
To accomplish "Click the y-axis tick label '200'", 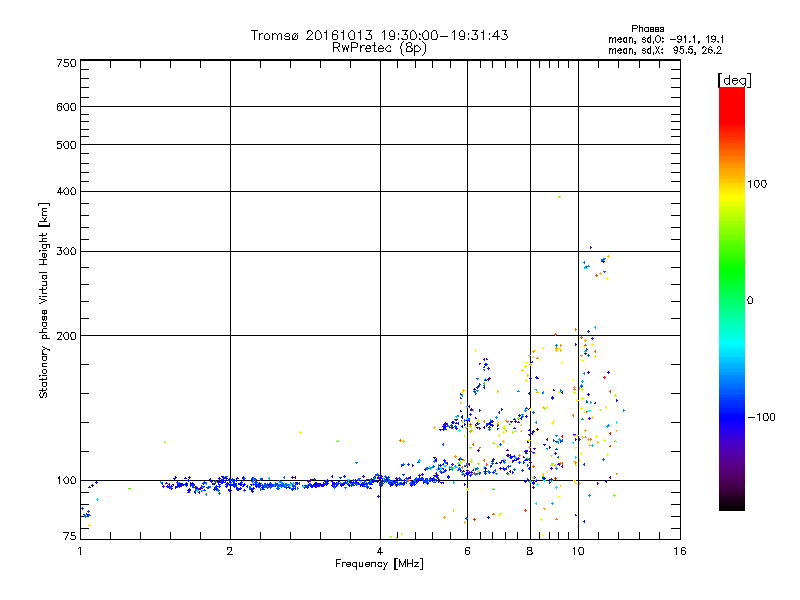I will point(67,336).
